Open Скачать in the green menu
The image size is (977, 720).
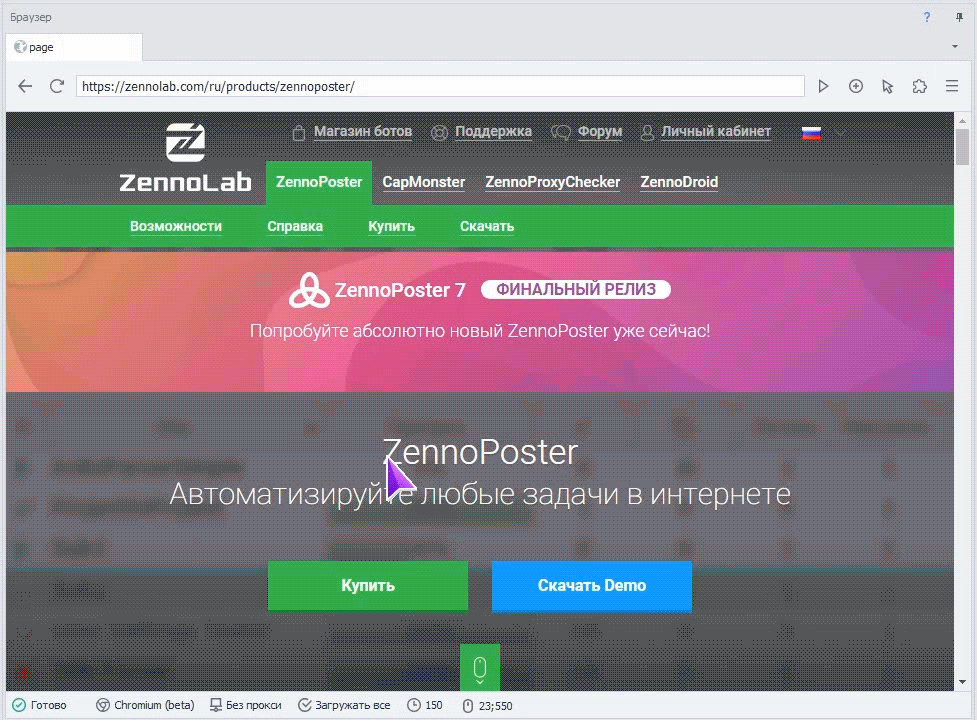(487, 226)
